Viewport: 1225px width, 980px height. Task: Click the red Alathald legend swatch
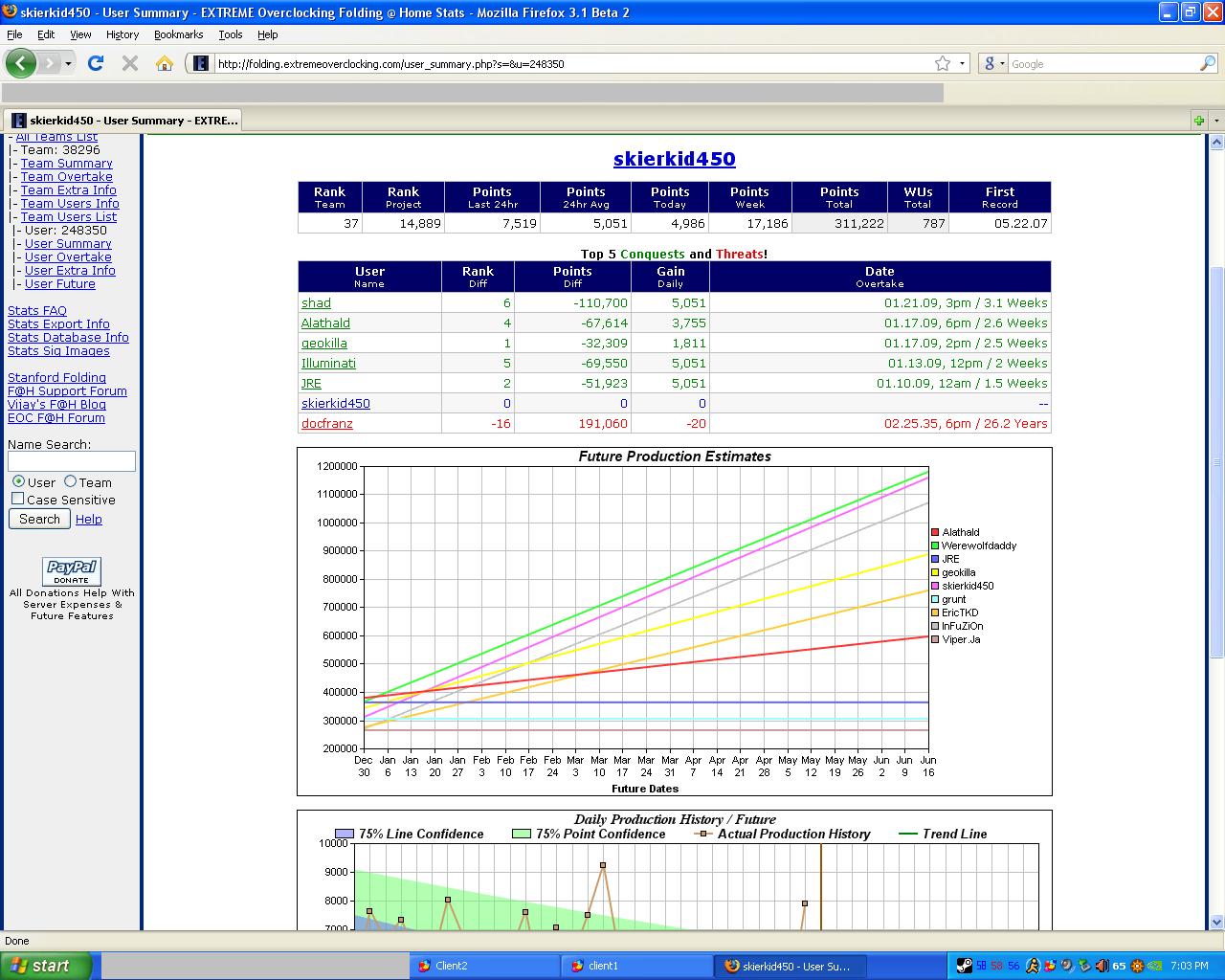click(x=935, y=533)
